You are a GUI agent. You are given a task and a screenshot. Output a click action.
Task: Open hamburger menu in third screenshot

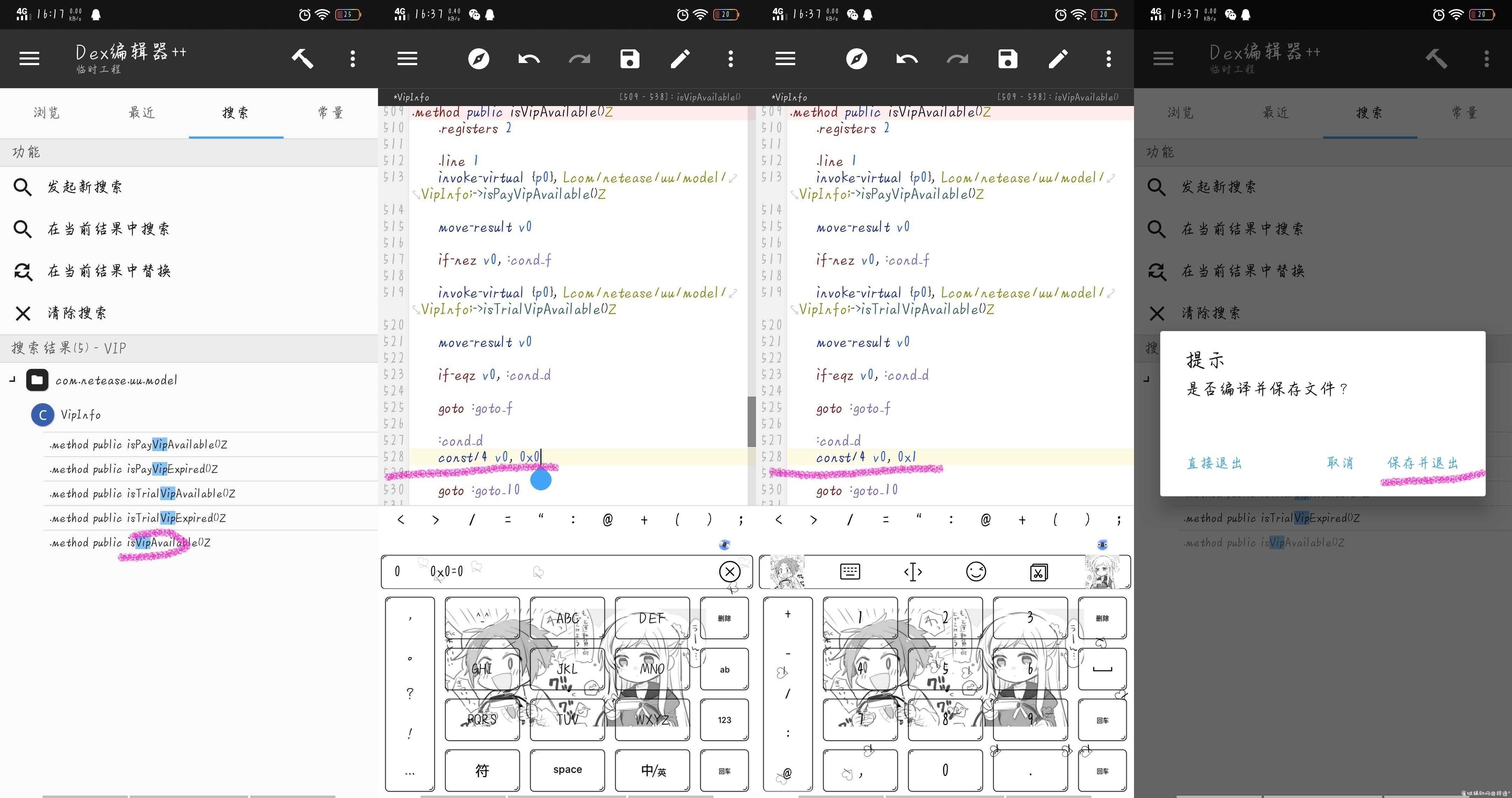785,59
